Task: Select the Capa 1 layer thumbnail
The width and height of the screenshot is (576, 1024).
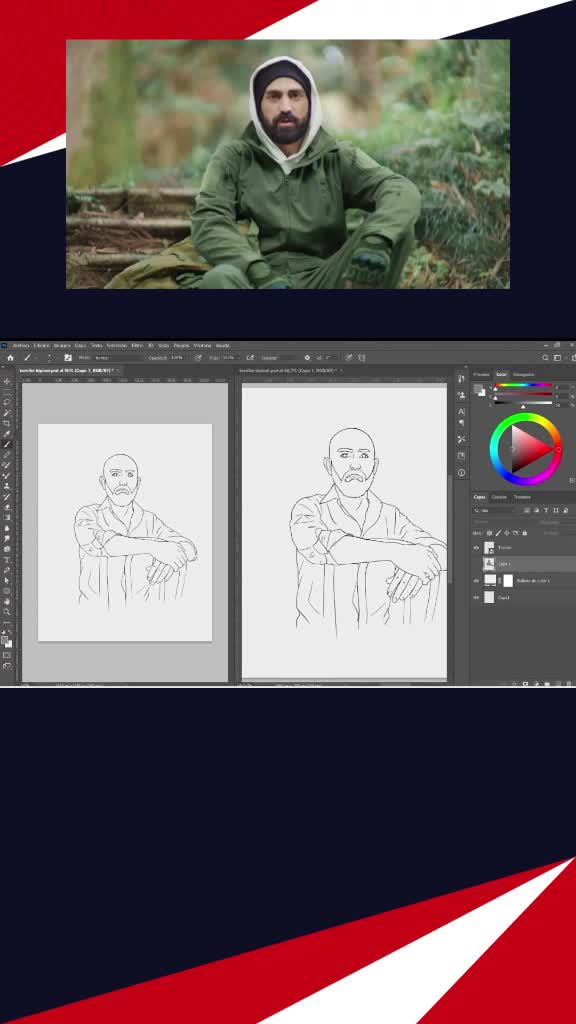Action: (x=489, y=564)
